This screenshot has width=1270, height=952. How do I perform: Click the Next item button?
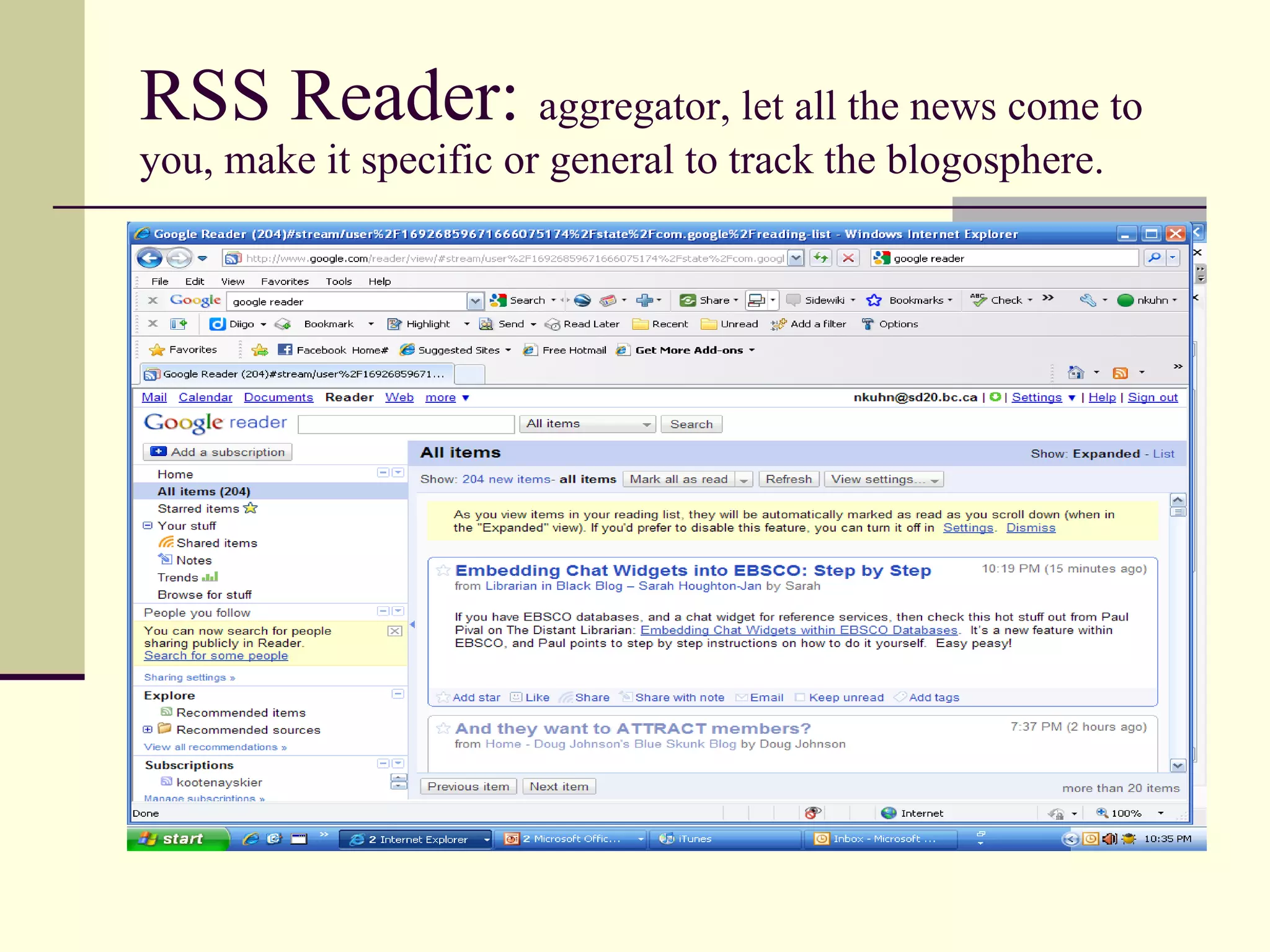click(559, 787)
